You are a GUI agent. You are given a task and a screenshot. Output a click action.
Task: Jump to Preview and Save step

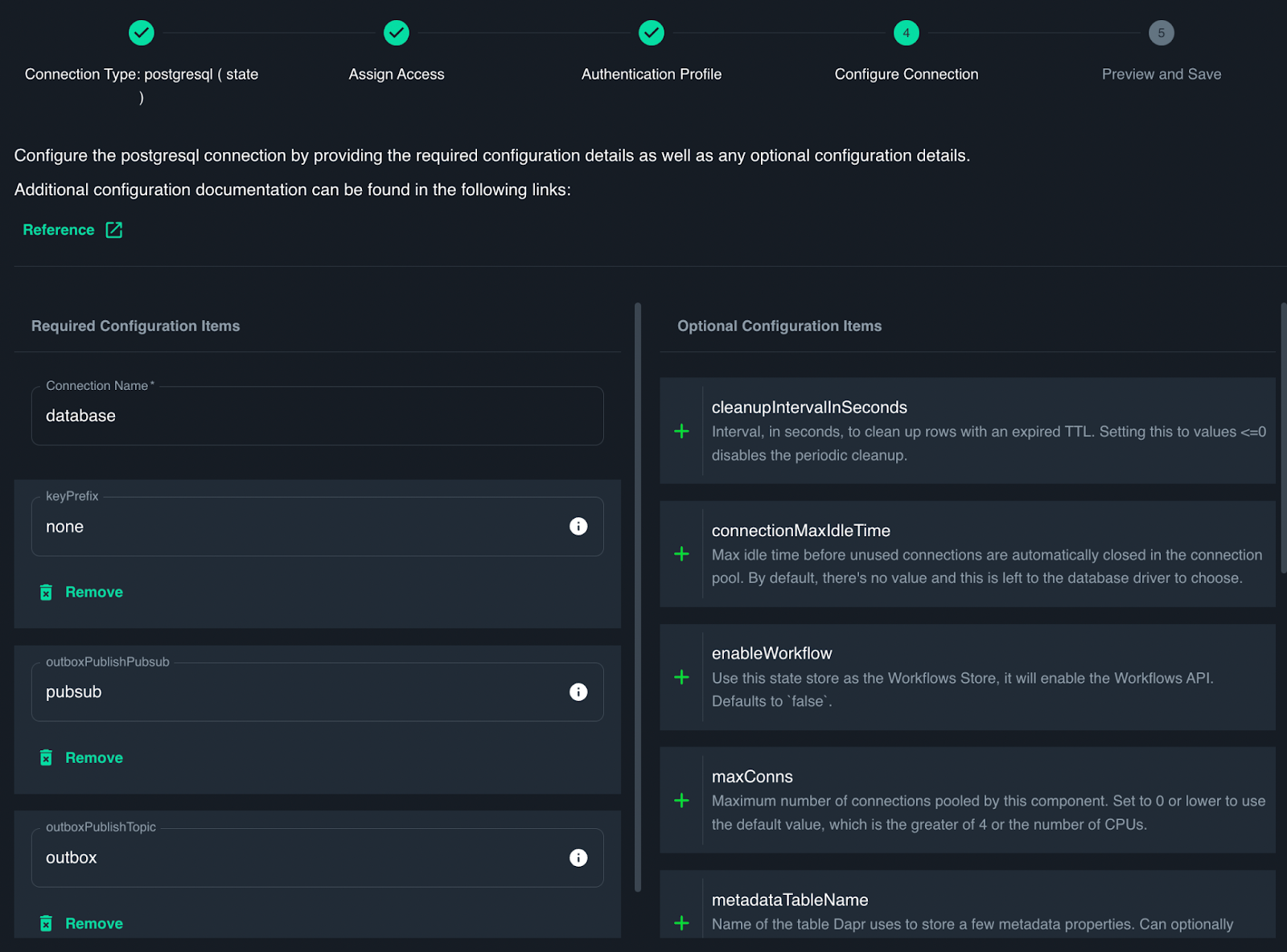(x=1161, y=33)
